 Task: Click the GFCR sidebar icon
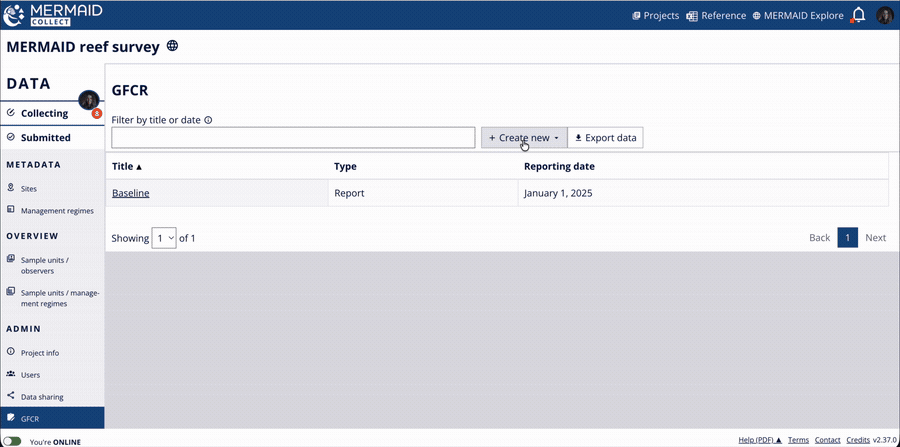(10, 417)
